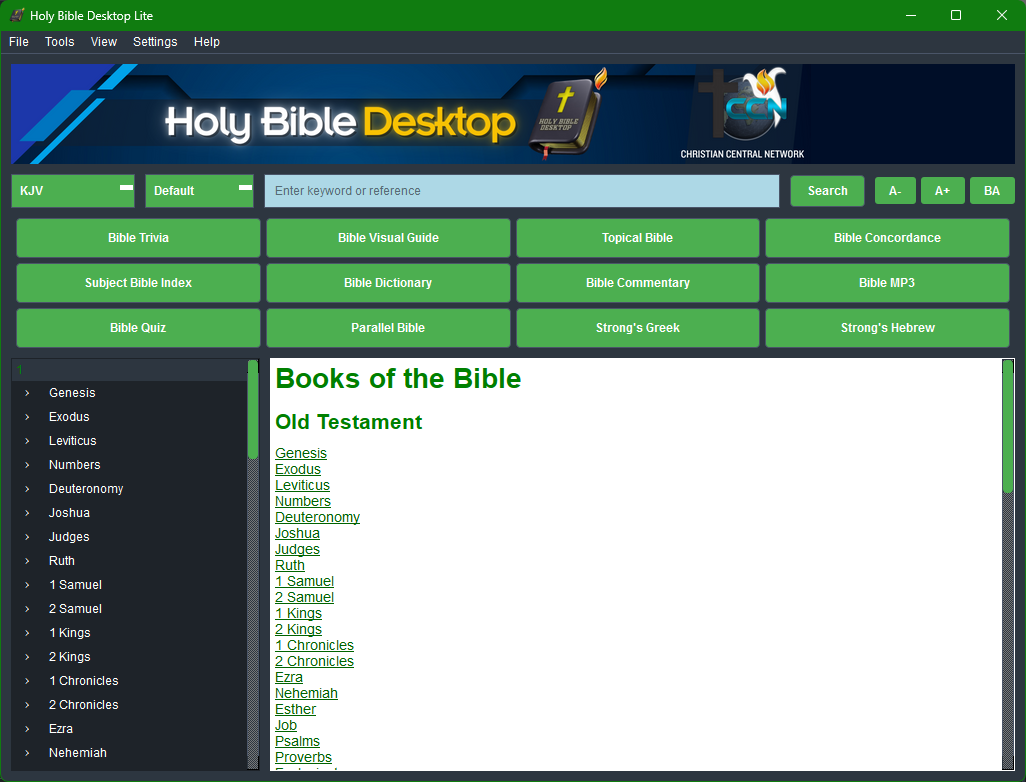The image size is (1026, 782).
Task: Click the Genesis link under Old Testament
Action: tap(300, 453)
